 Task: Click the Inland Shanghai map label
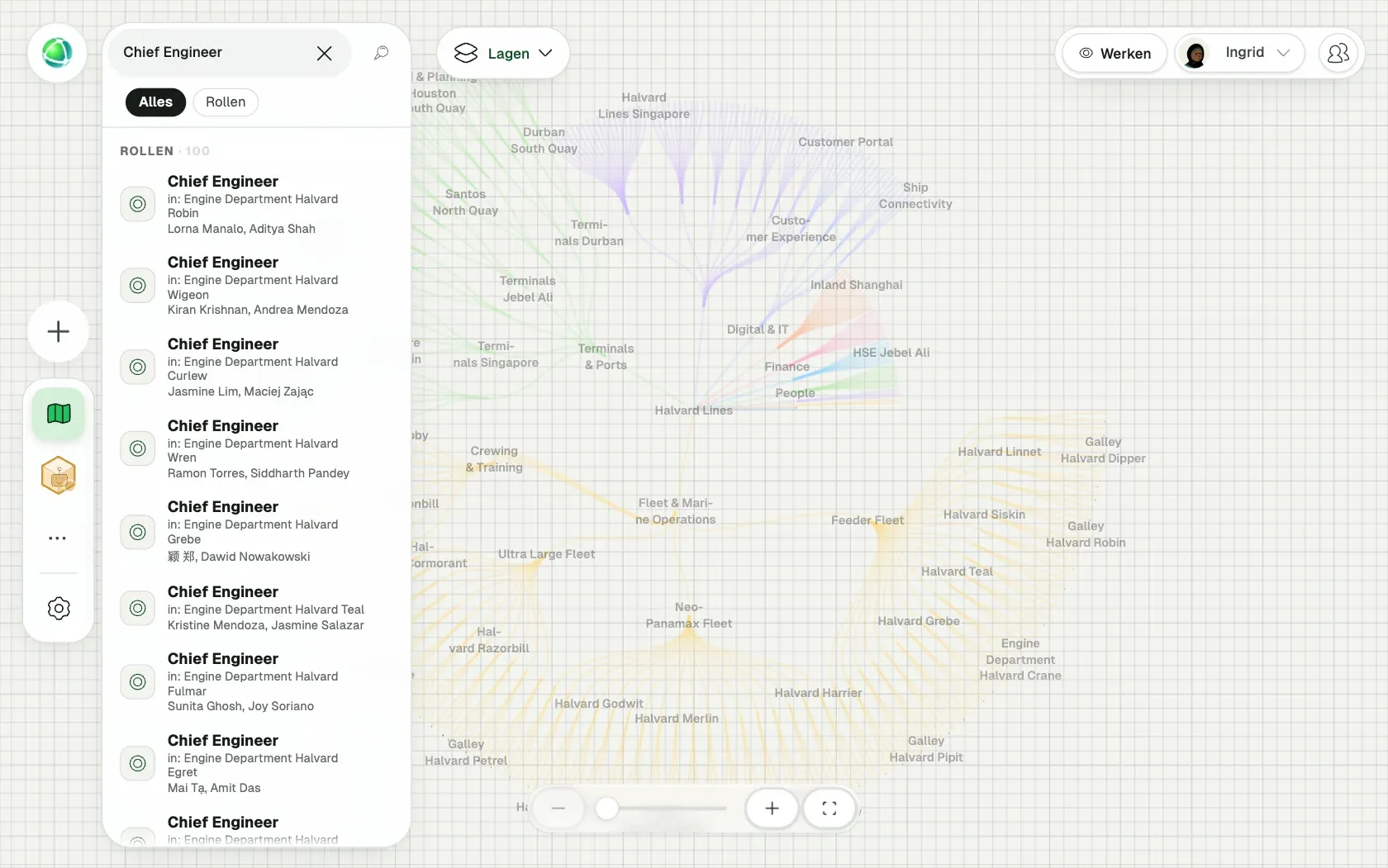857,285
